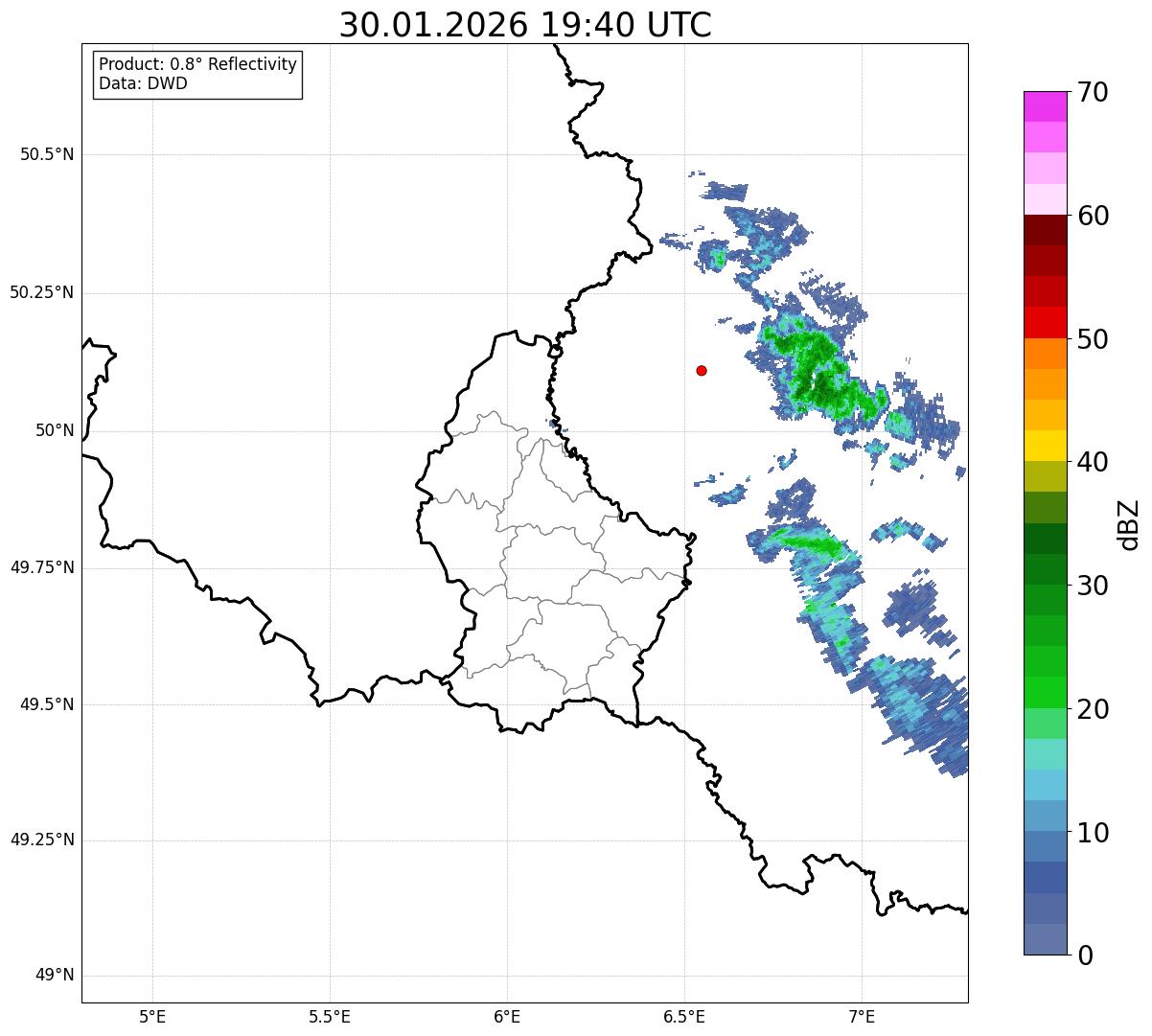Click the 20 tick on the colorbar
1152x1036 pixels.
click(x=1094, y=709)
